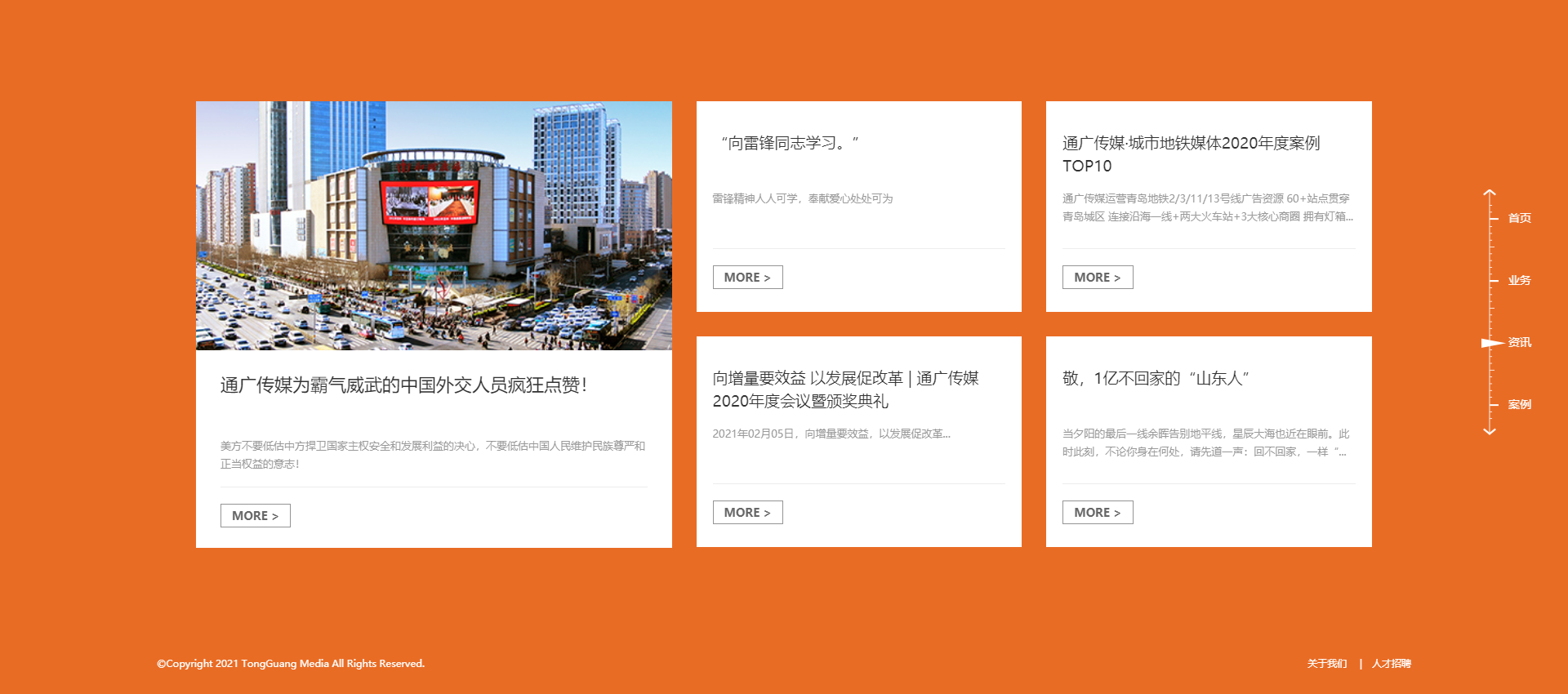Select 资讯 in the side navigation
The width and height of the screenshot is (1568, 694).
[x=1519, y=342]
